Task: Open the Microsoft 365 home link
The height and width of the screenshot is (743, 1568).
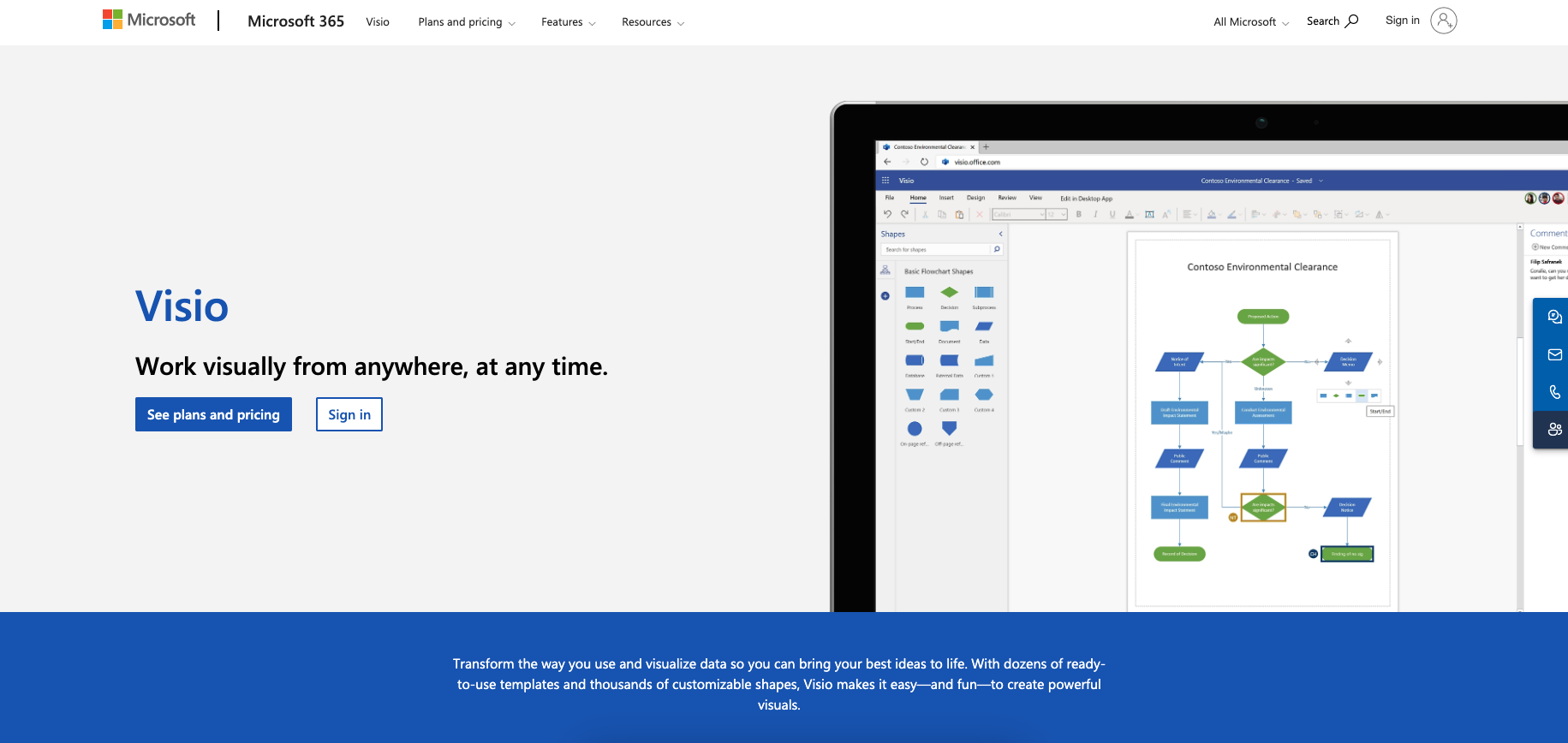Action: pos(295,21)
